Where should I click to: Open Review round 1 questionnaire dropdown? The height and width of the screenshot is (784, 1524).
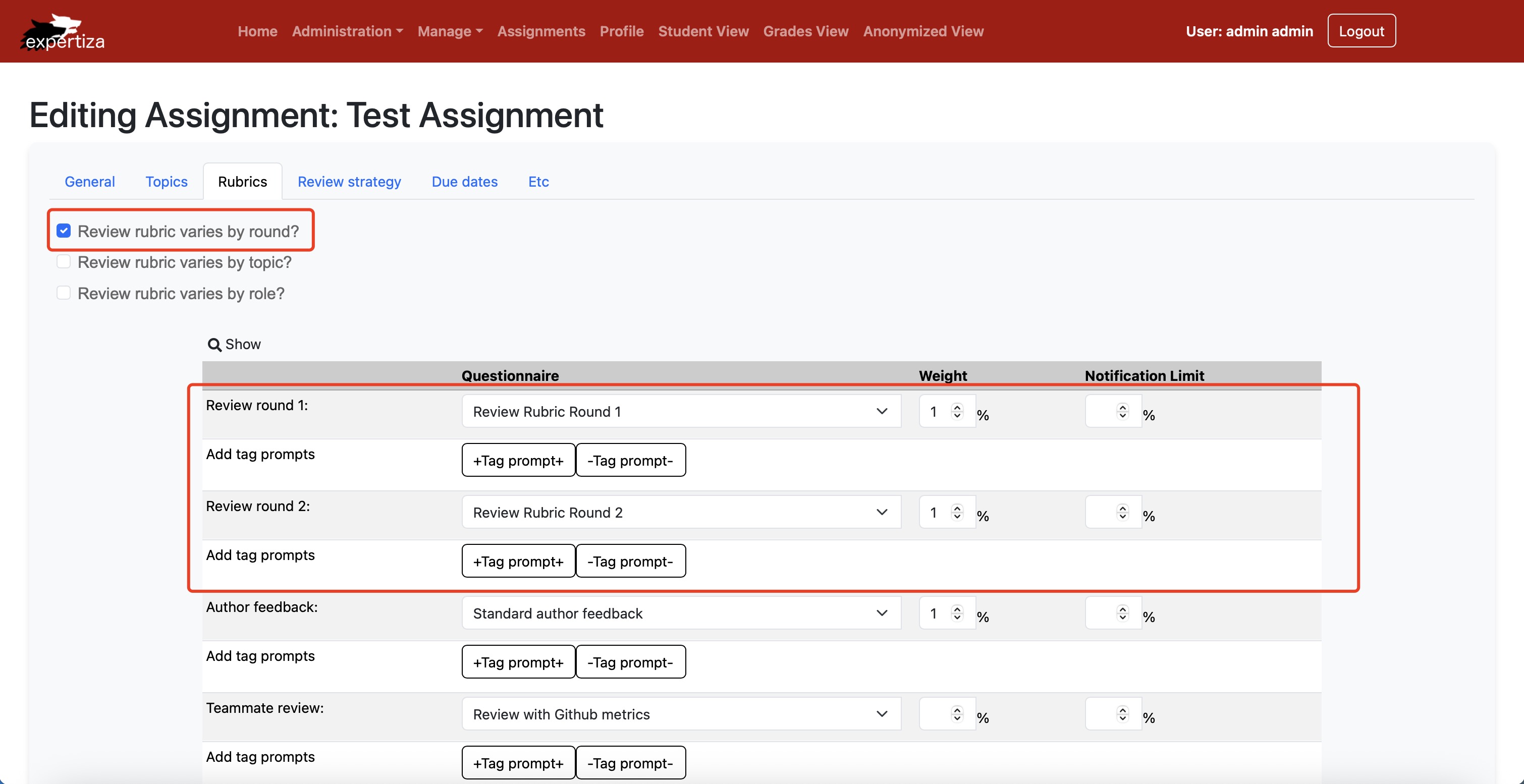click(680, 412)
